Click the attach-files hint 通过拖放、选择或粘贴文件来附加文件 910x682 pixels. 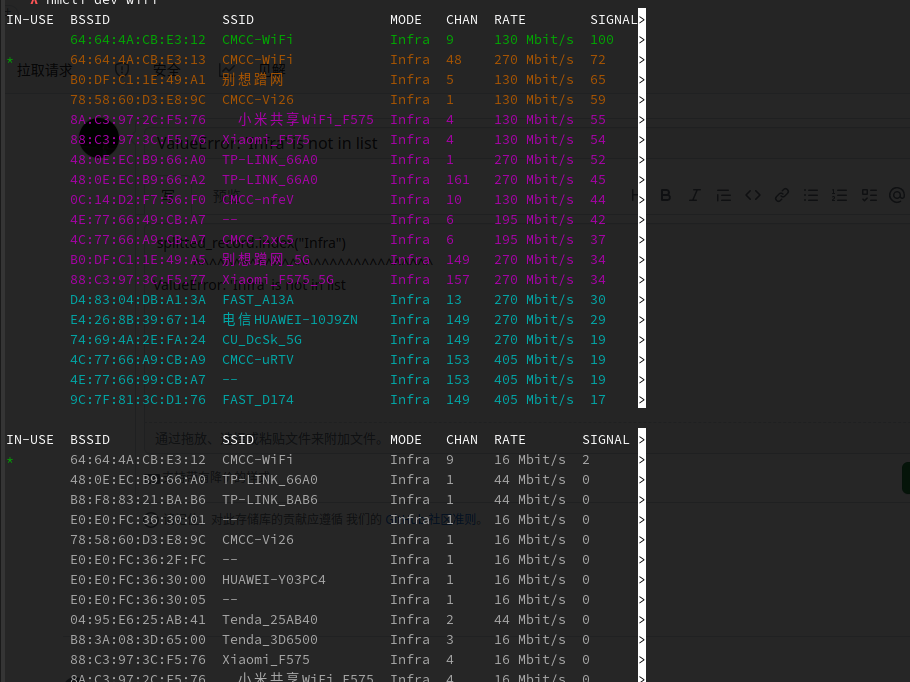(x=269, y=438)
